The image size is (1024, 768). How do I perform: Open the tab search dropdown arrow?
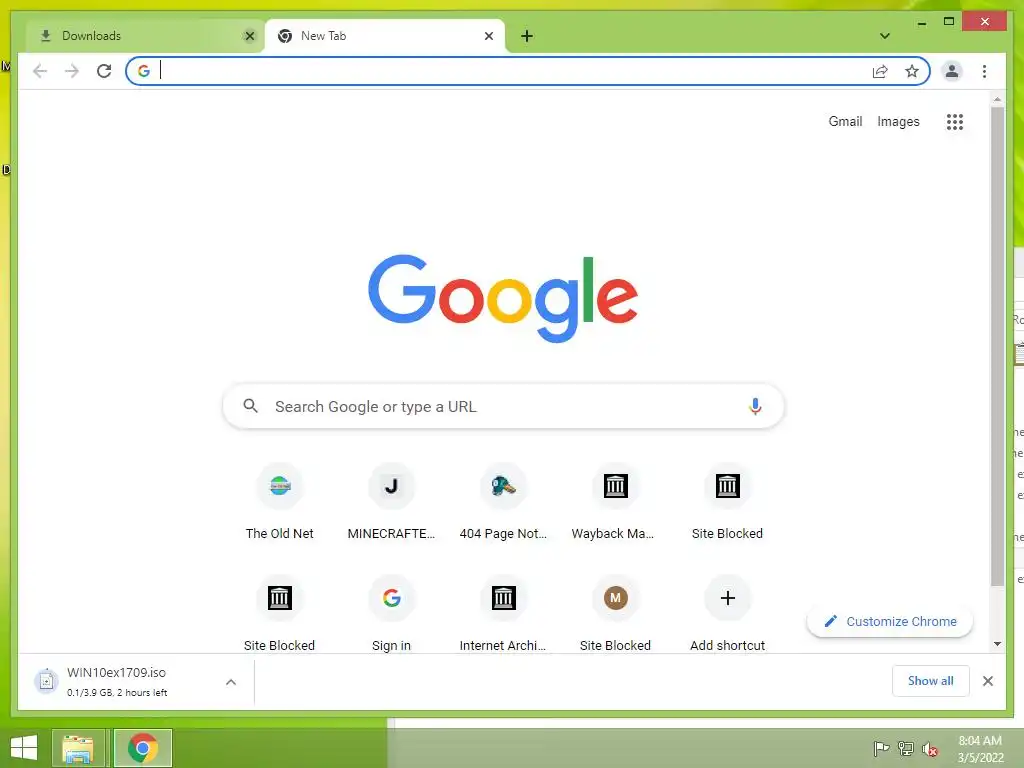point(884,36)
